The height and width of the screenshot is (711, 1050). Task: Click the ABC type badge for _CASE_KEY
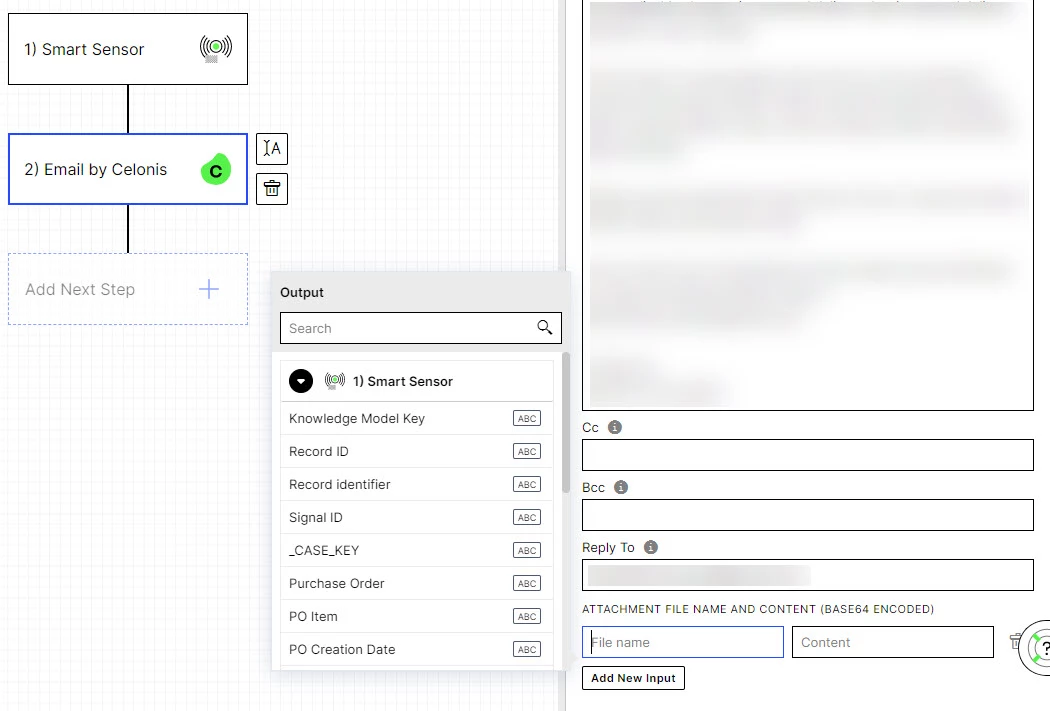point(527,550)
